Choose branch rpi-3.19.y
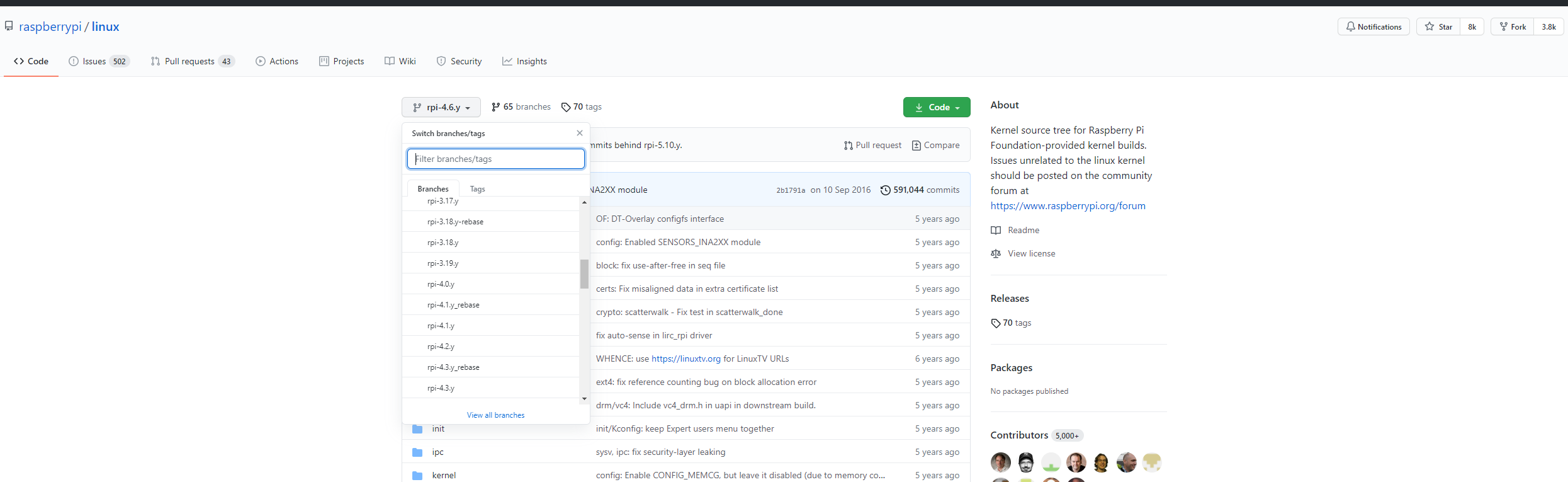This screenshot has height=482, width=1568. coord(491,263)
